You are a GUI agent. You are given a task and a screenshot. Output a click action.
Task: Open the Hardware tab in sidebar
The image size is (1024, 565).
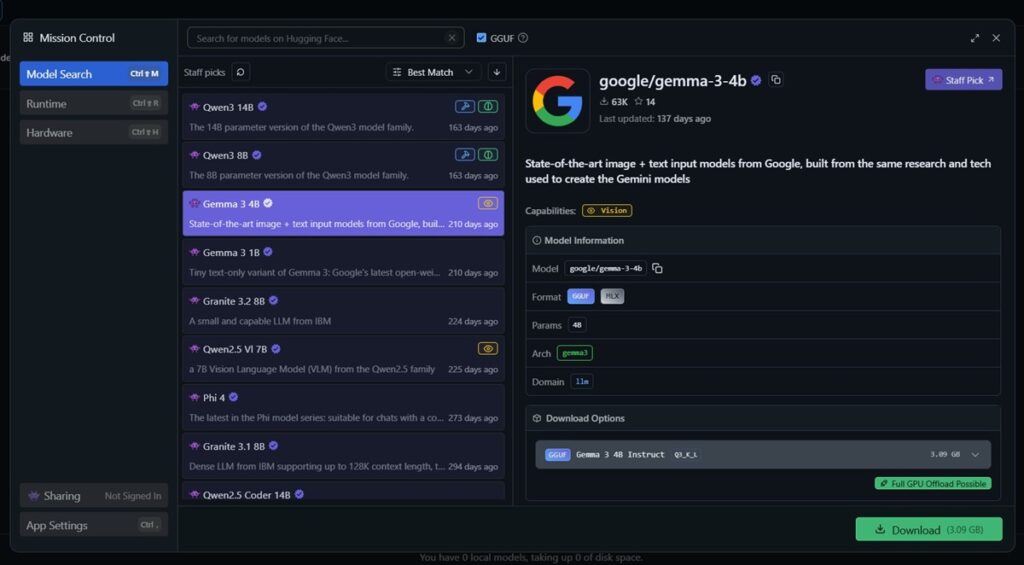93,132
